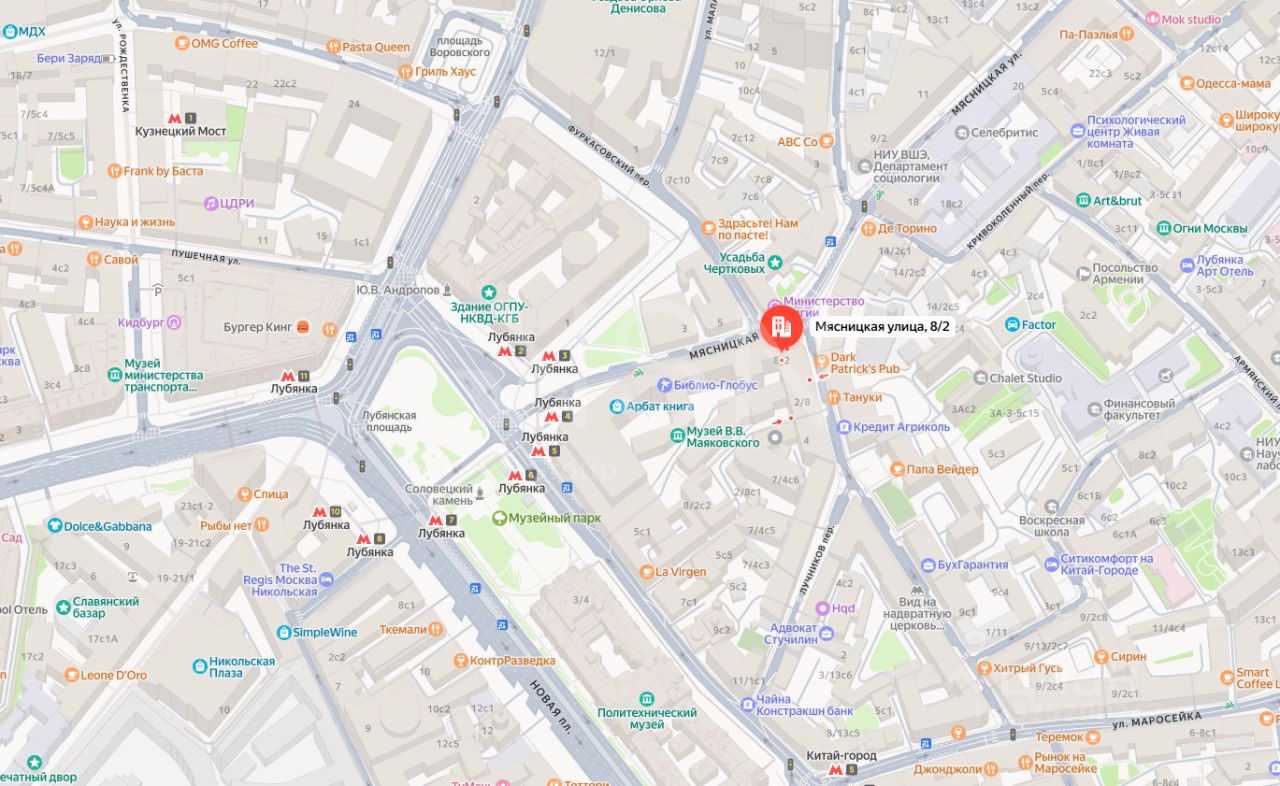Click the Китай-город metro station icon
This screenshot has width=1280, height=786.
[835, 770]
